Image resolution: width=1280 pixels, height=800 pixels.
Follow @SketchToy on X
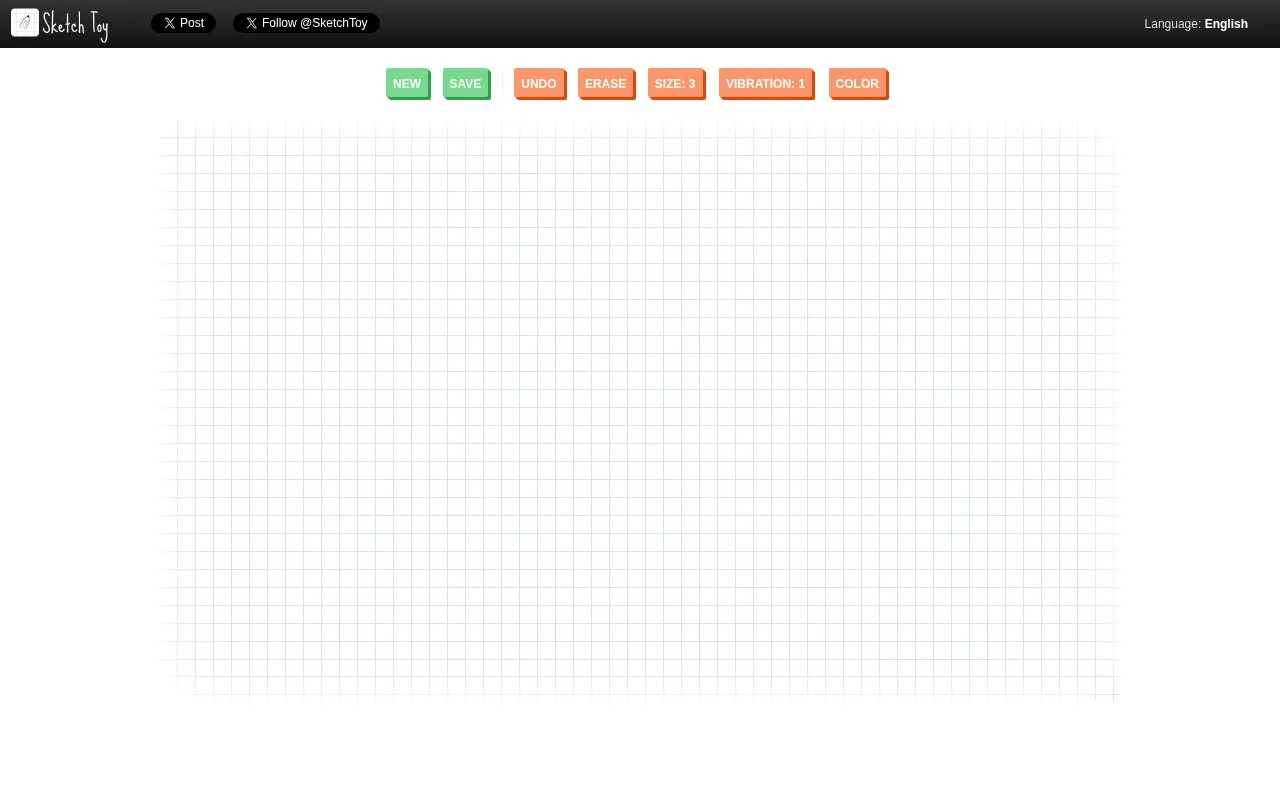[306, 23]
